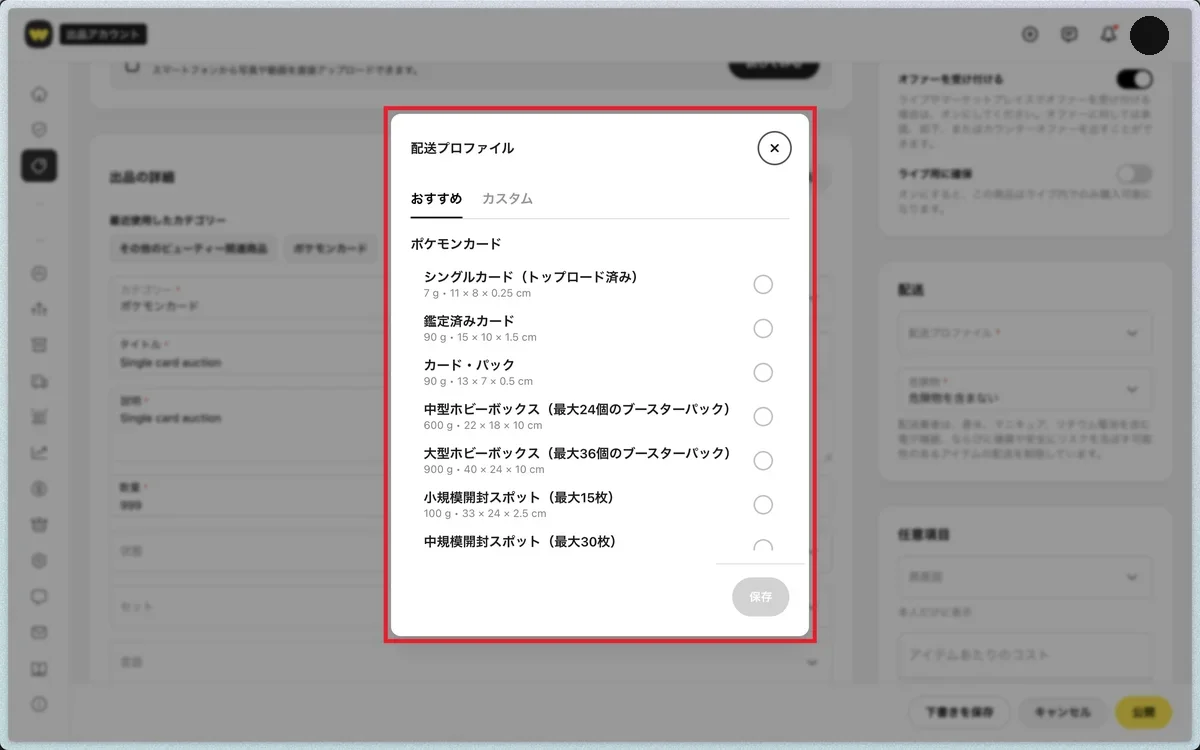Choose 大型ホビーボックス（最大36個）radio option
1200x750 pixels.
tap(763, 461)
